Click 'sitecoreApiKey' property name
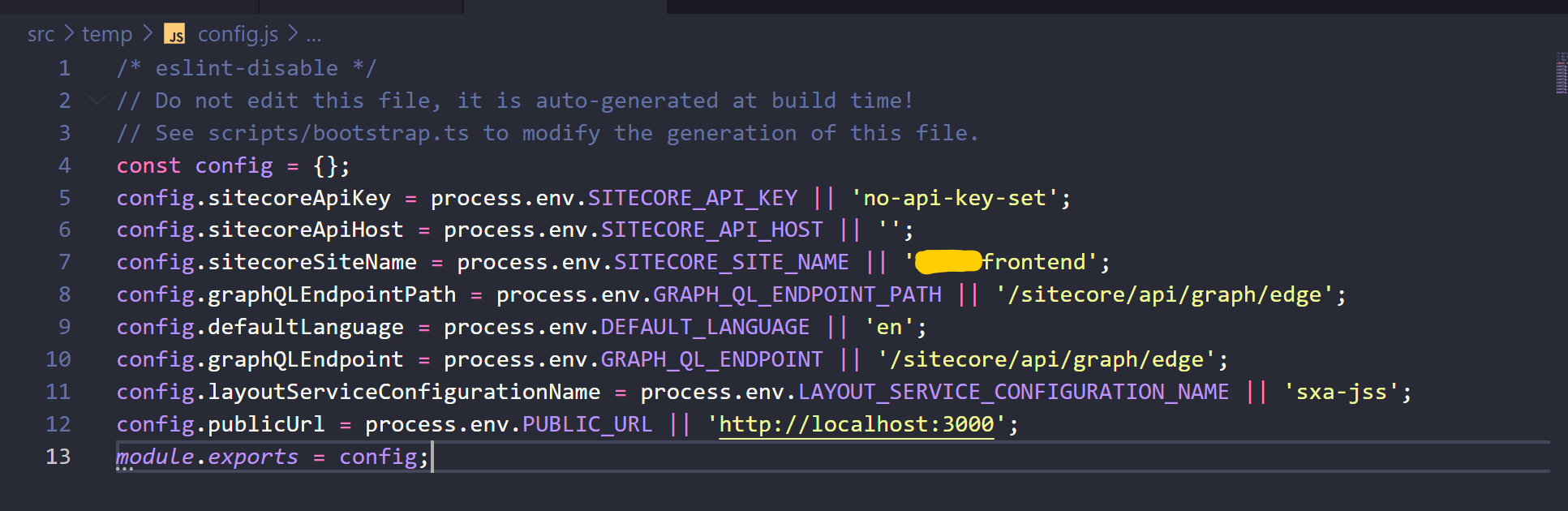Screen dimensions: 1568x511 click(x=299, y=198)
